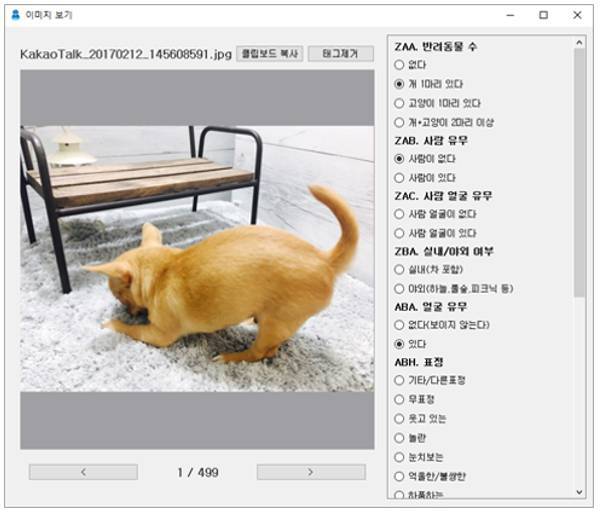Screen dimensions: 601x512
Task: Click the ABA. 얼굴 유무 heading
Action: click(430, 307)
